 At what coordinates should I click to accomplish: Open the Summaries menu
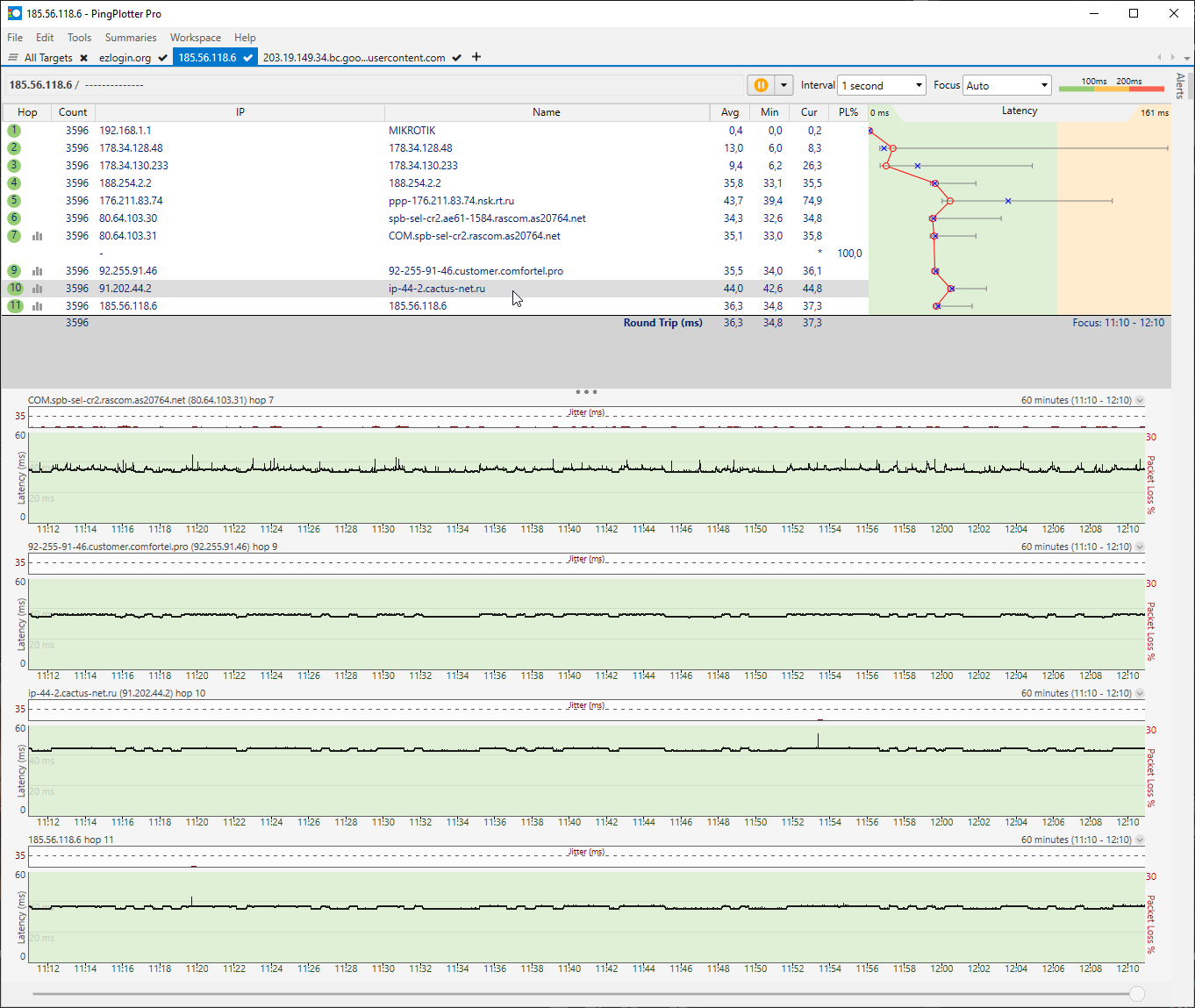(x=131, y=38)
